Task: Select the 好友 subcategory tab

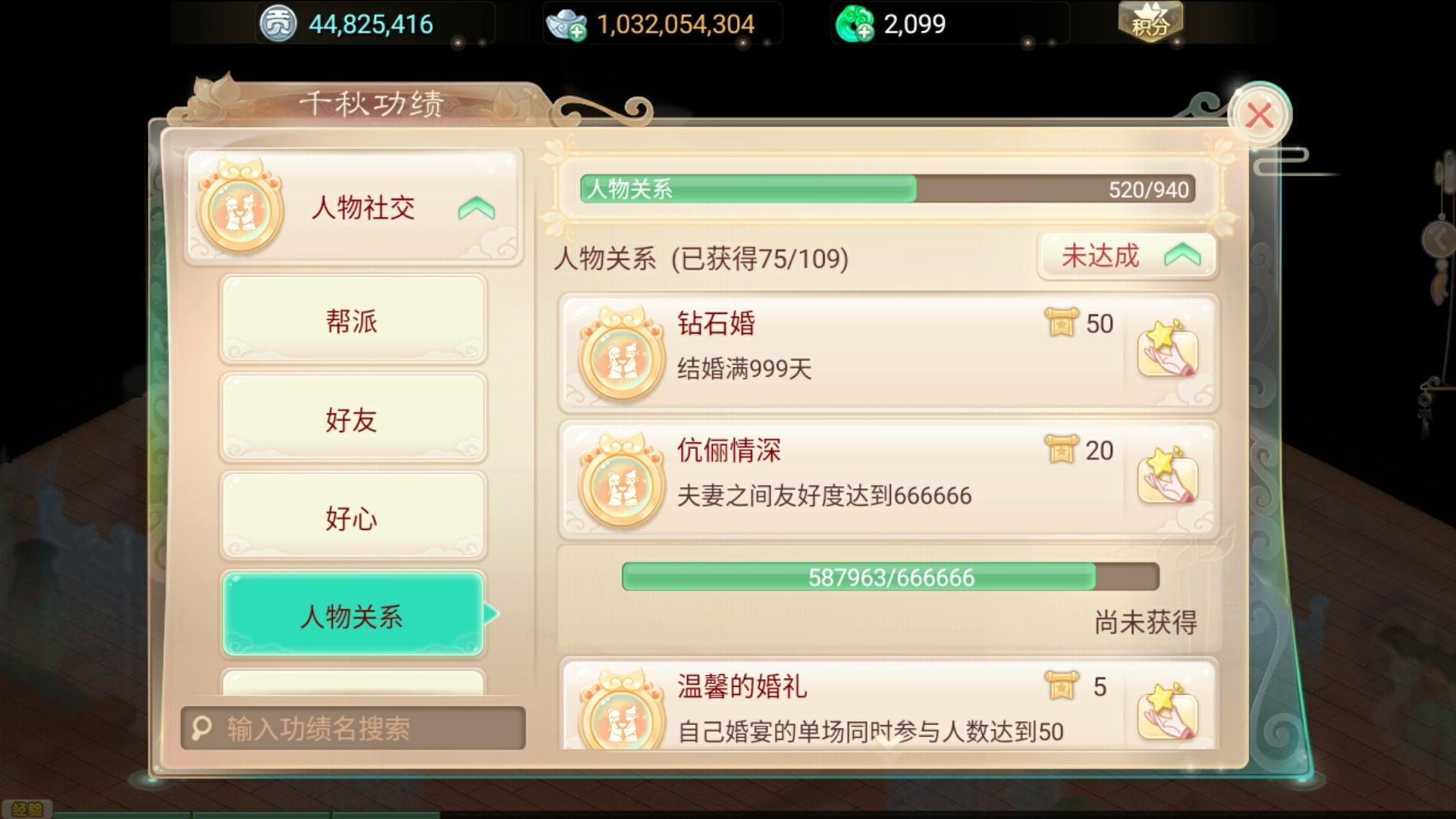Action: 353,419
